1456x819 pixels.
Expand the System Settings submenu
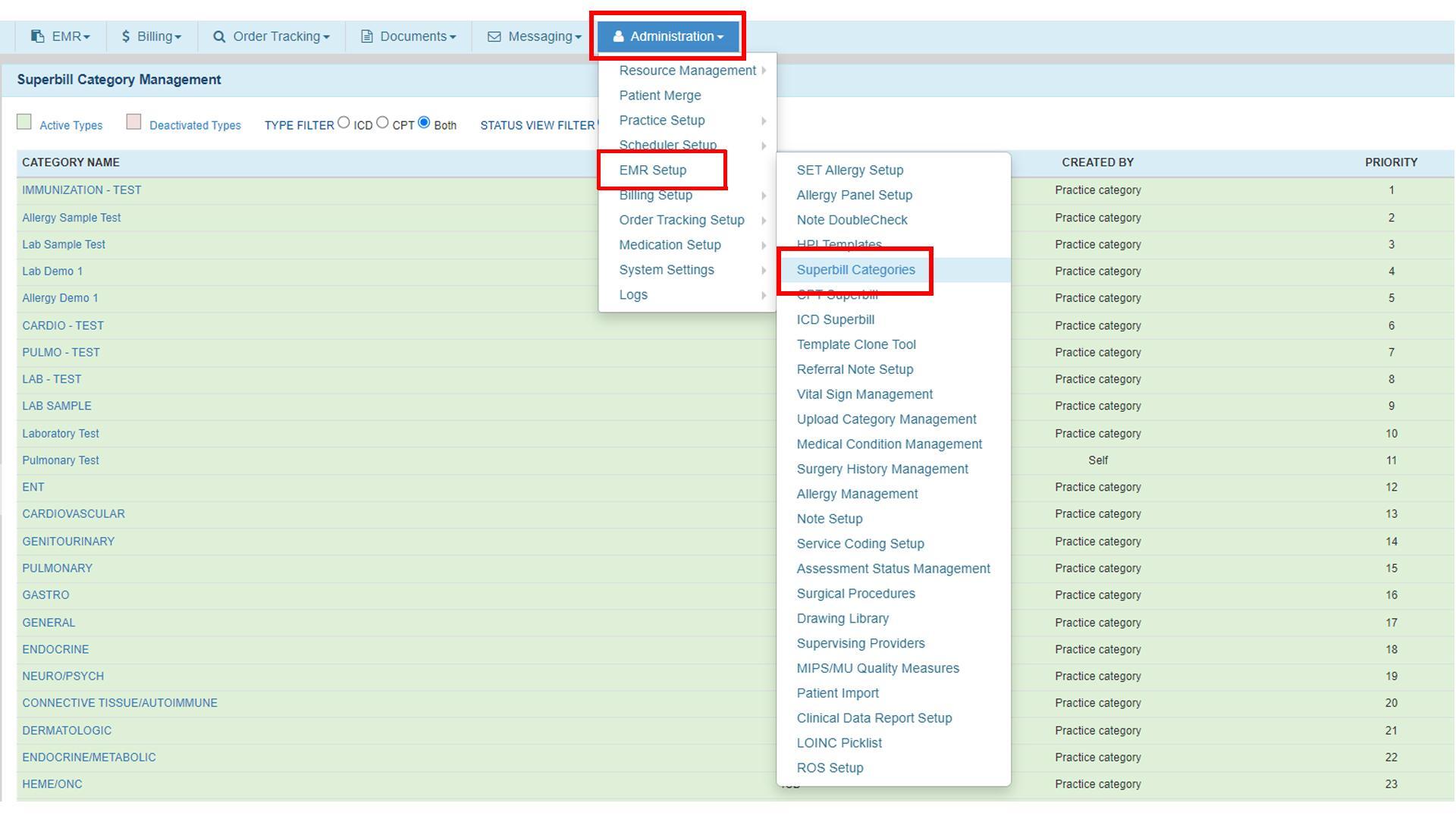coord(667,270)
